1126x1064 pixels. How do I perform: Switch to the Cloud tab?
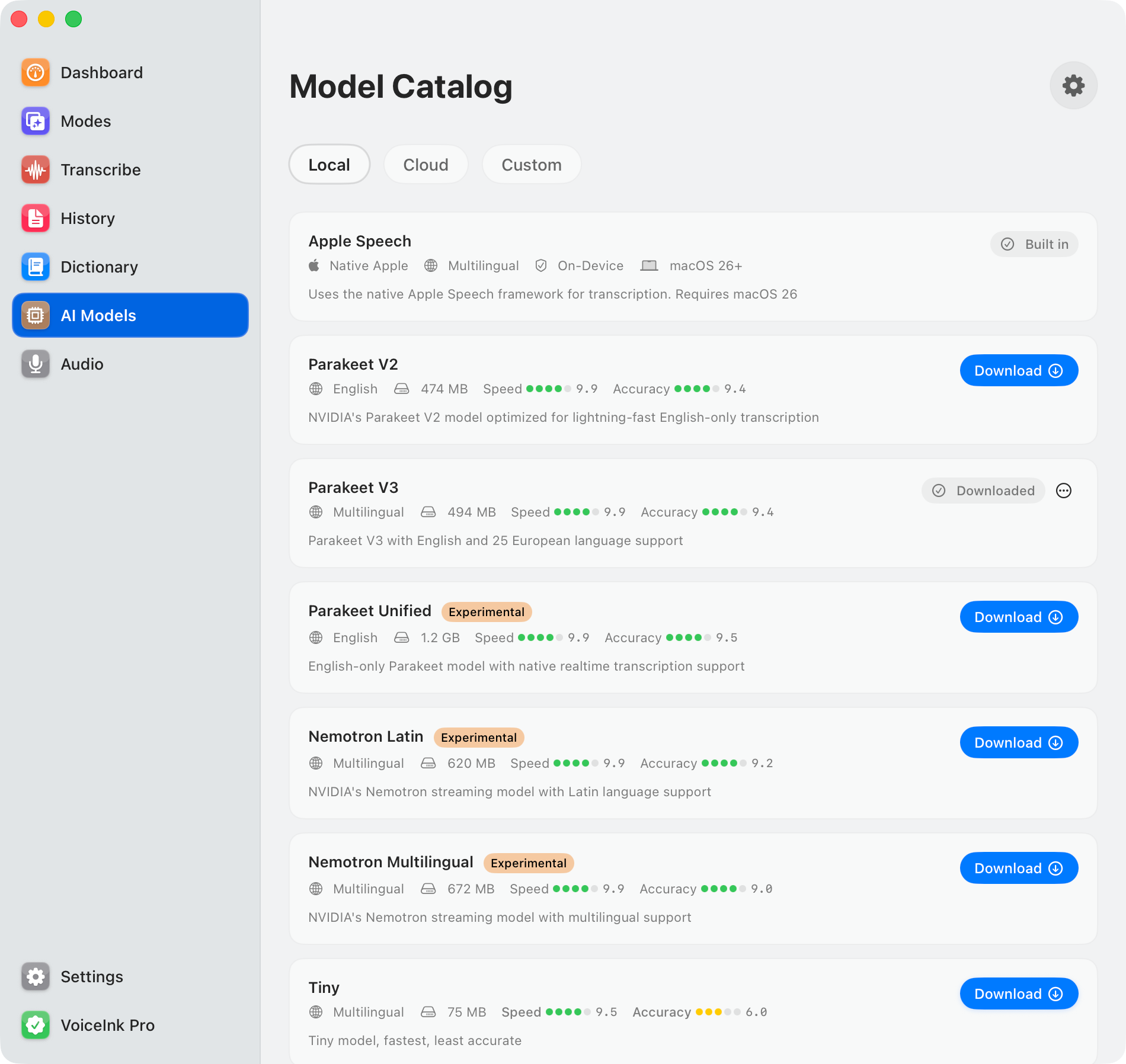(426, 165)
